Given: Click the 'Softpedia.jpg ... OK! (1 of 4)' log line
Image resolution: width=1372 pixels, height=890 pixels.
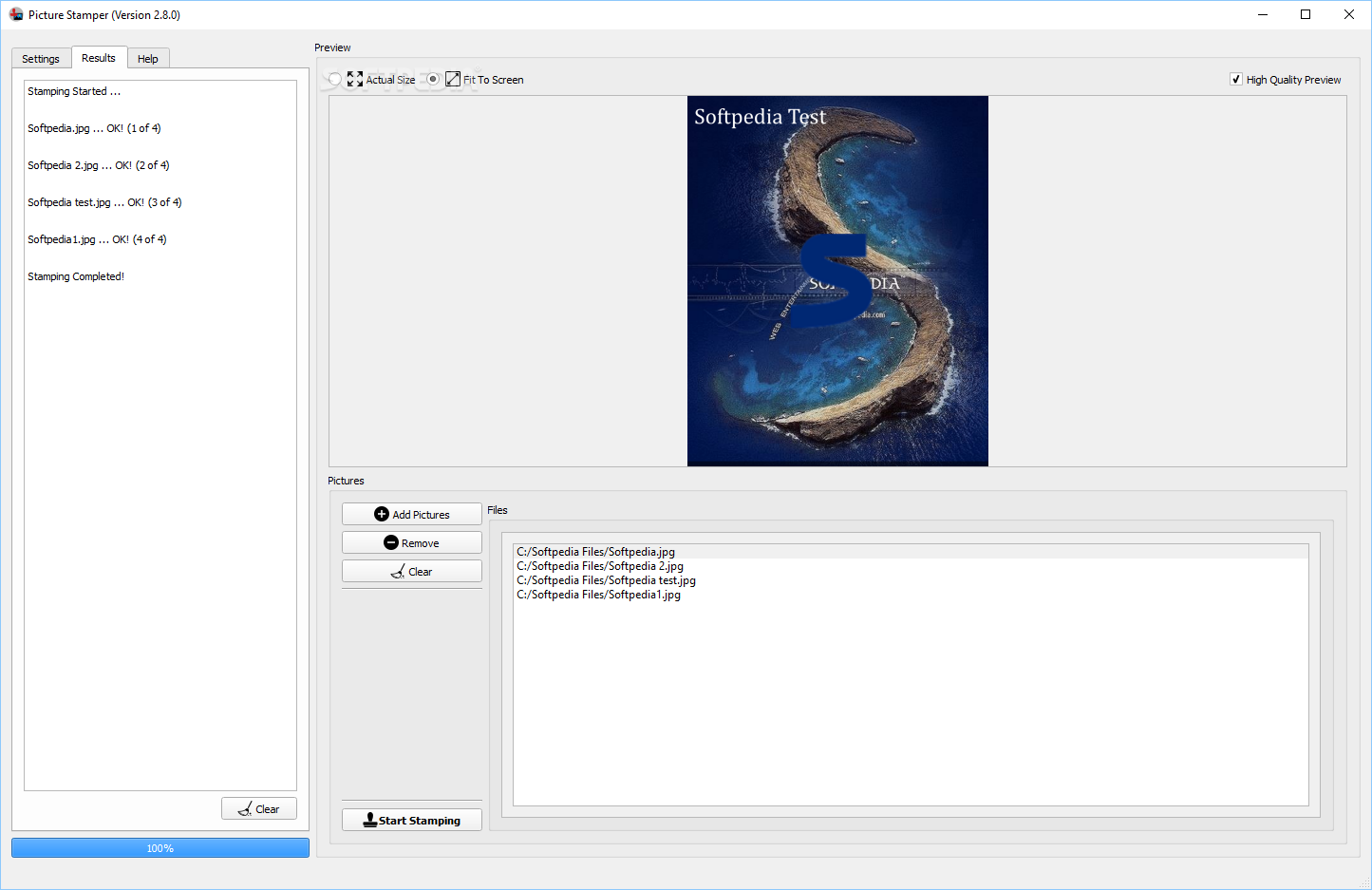Looking at the screenshot, I should point(94,128).
